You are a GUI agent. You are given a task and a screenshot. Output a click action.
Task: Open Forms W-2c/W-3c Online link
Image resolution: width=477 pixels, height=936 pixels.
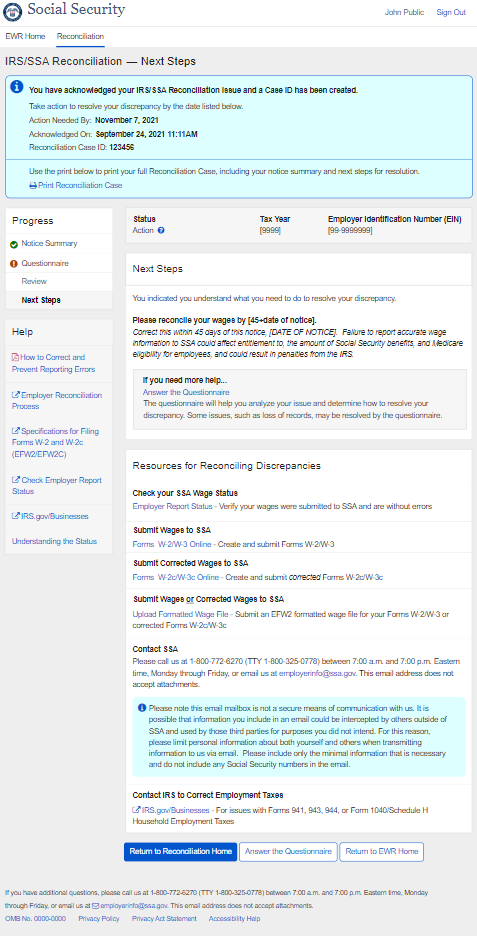[x=176, y=577]
